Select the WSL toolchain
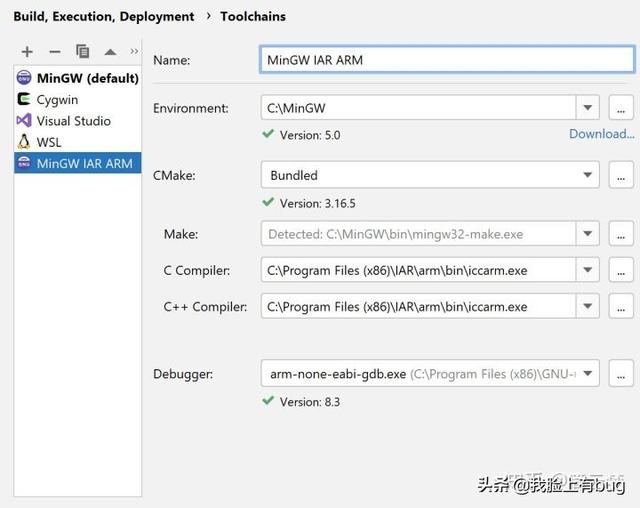 tap(78, 142)
